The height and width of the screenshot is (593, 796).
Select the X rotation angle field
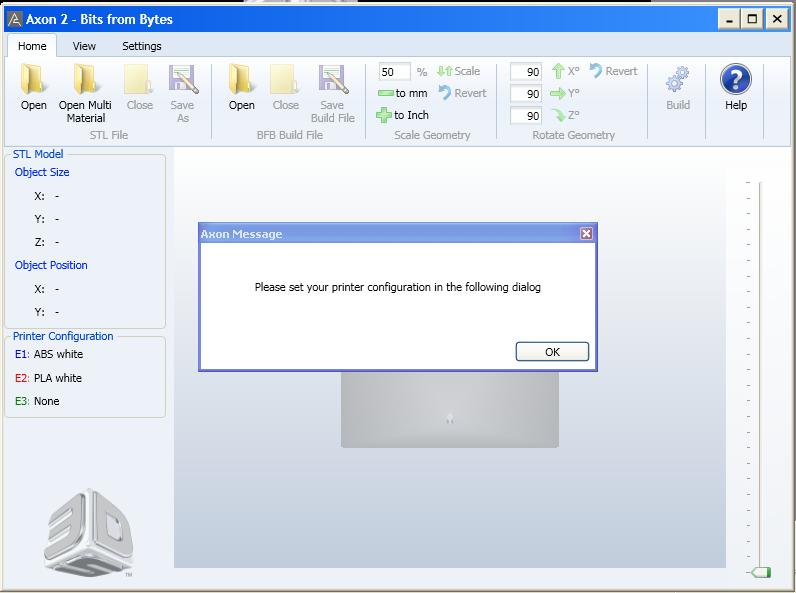click(x=526, y=72)
